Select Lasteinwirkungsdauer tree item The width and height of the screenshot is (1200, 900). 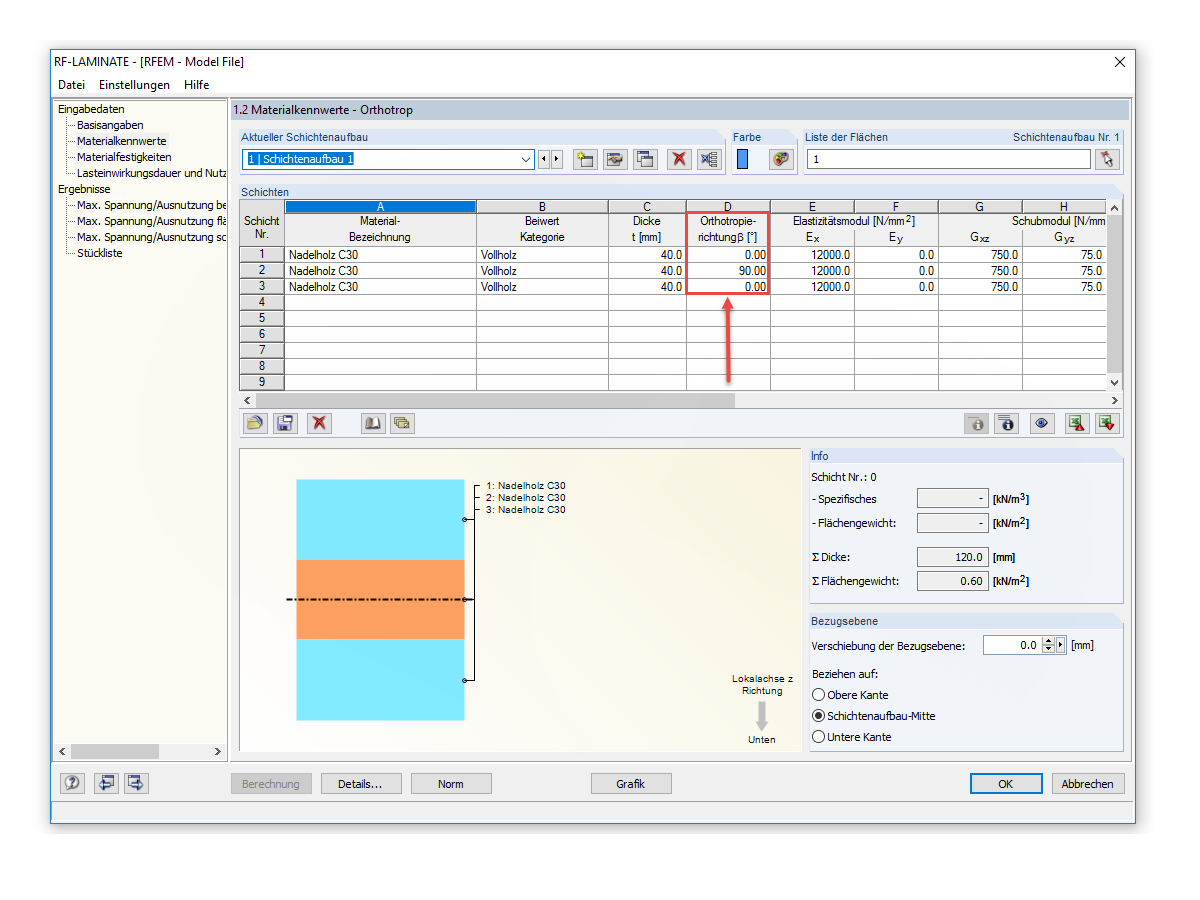coord(151,173)
